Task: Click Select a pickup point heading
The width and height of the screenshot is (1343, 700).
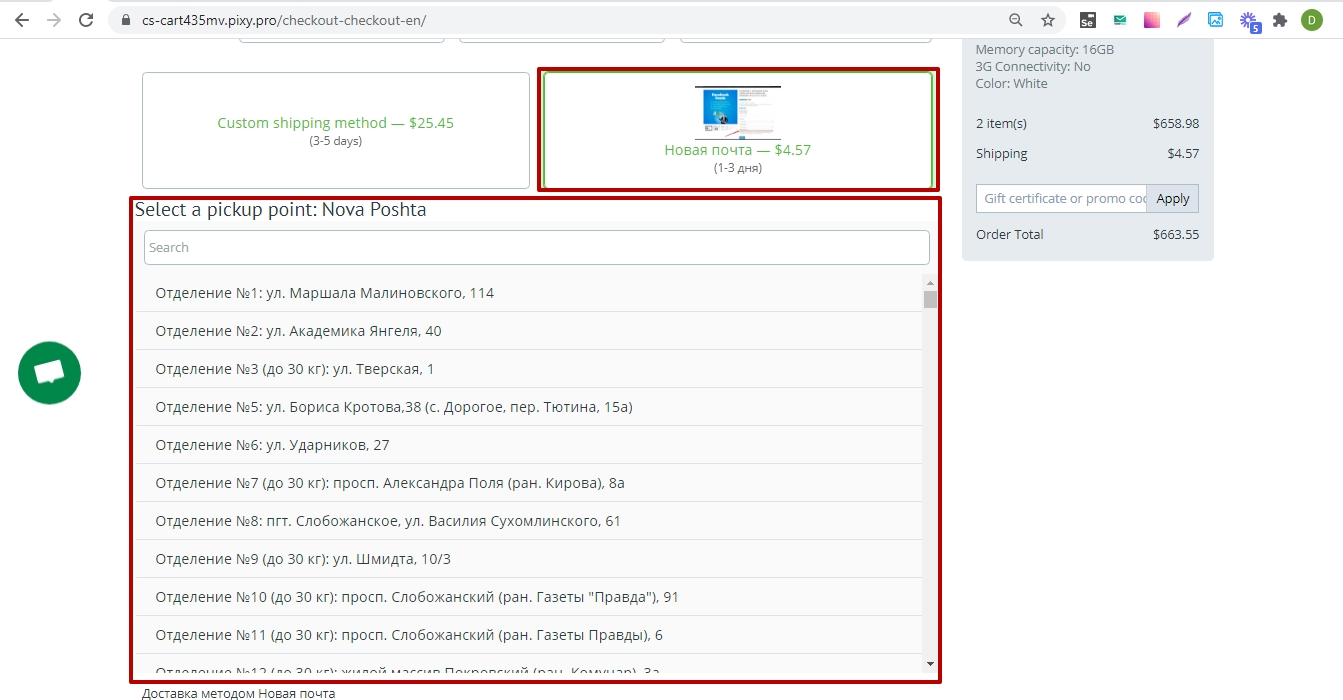Action: pyautogui.click(x=281, y=210)
